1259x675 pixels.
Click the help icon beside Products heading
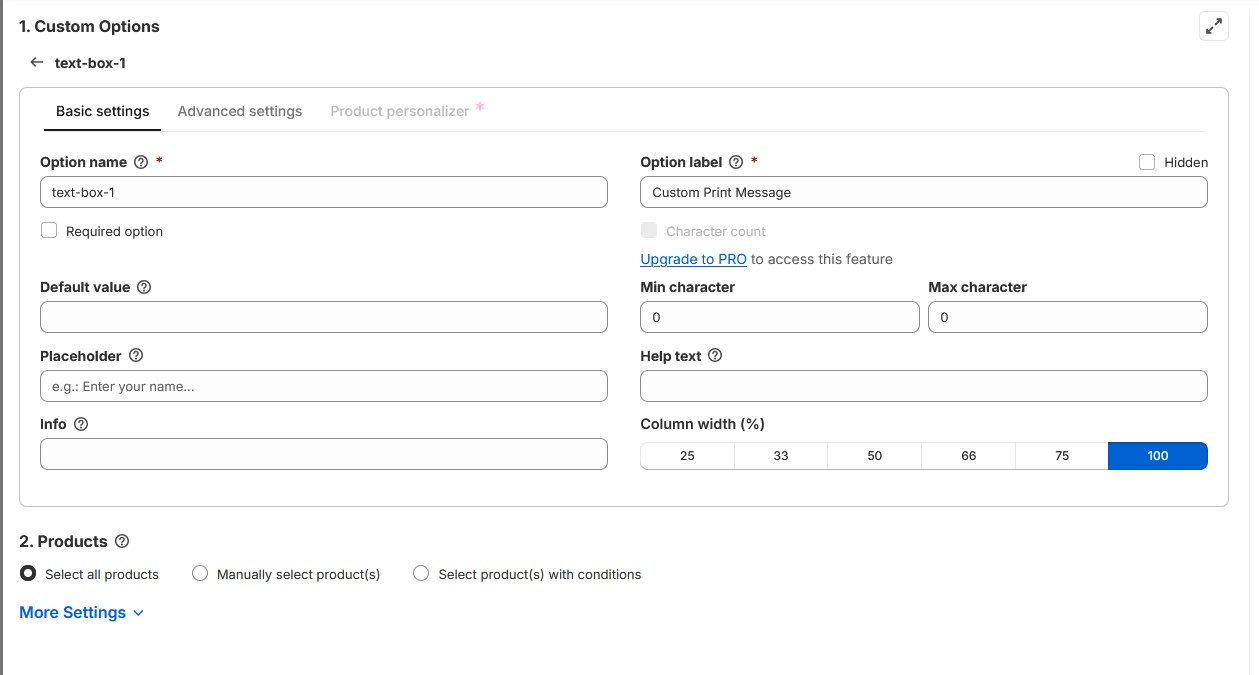click(x=122, y=541)
